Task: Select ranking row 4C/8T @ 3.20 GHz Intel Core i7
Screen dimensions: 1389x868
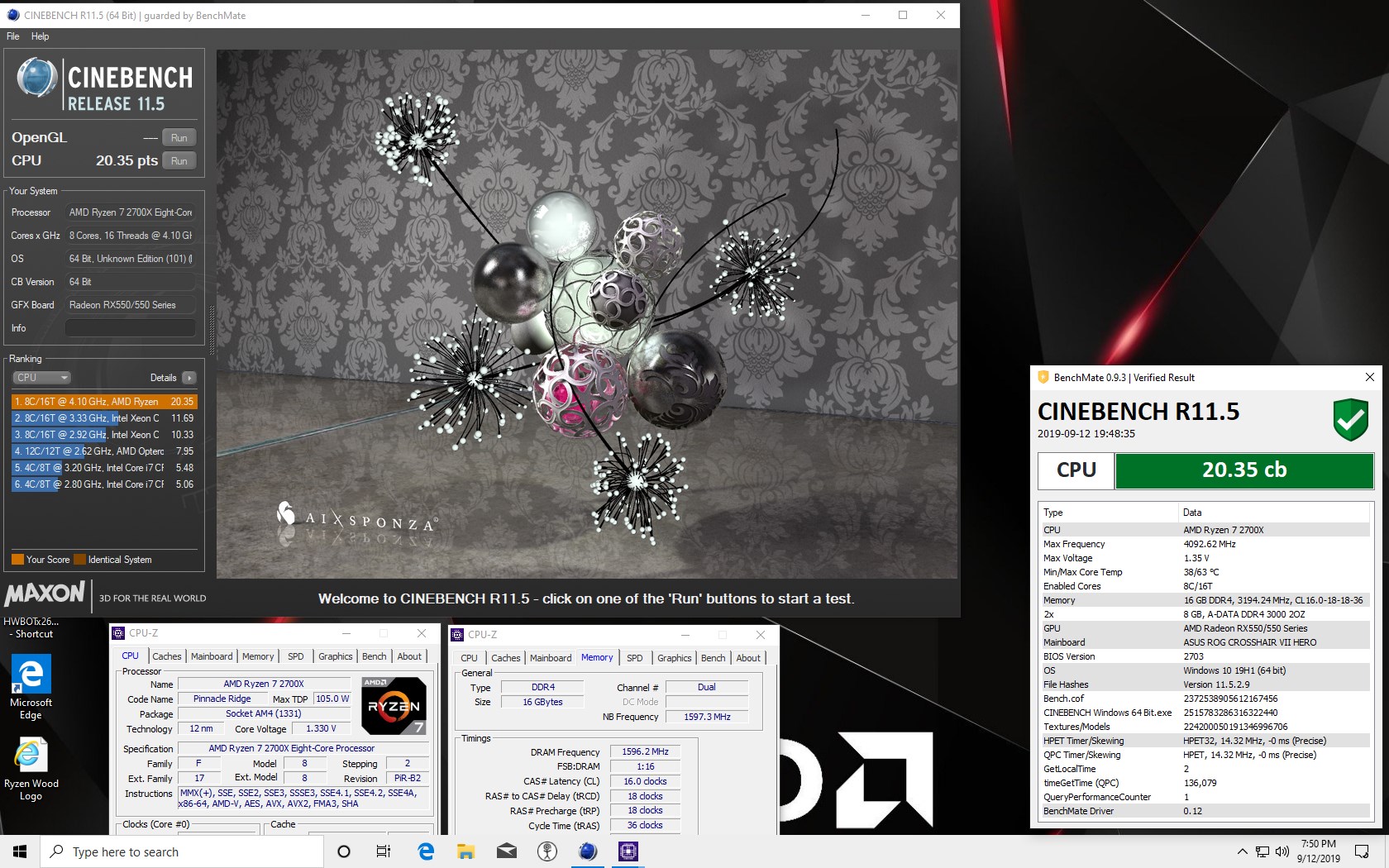Action: point(104,468)
